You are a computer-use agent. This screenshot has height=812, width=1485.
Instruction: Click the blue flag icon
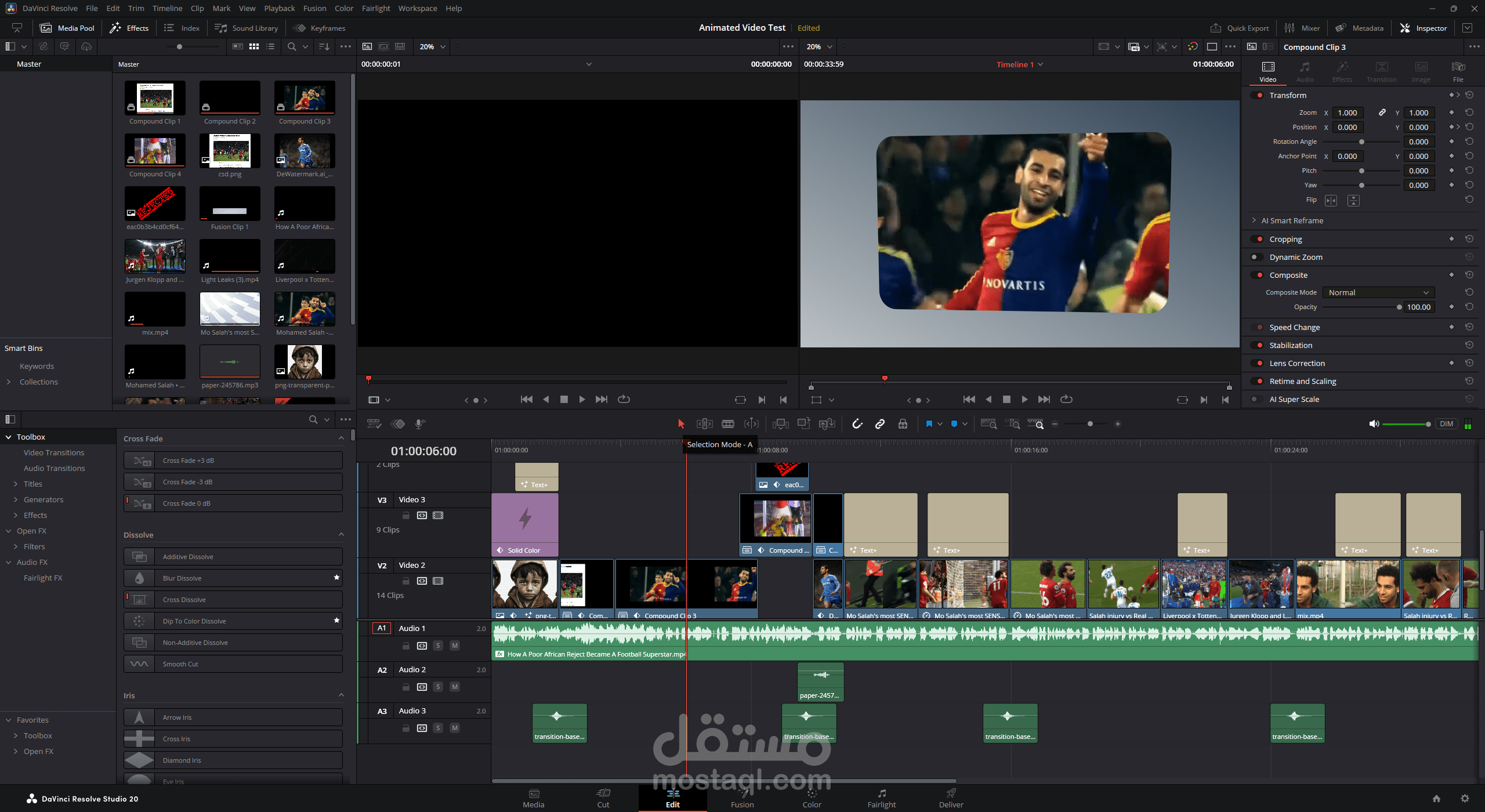[x=929, y=424]
